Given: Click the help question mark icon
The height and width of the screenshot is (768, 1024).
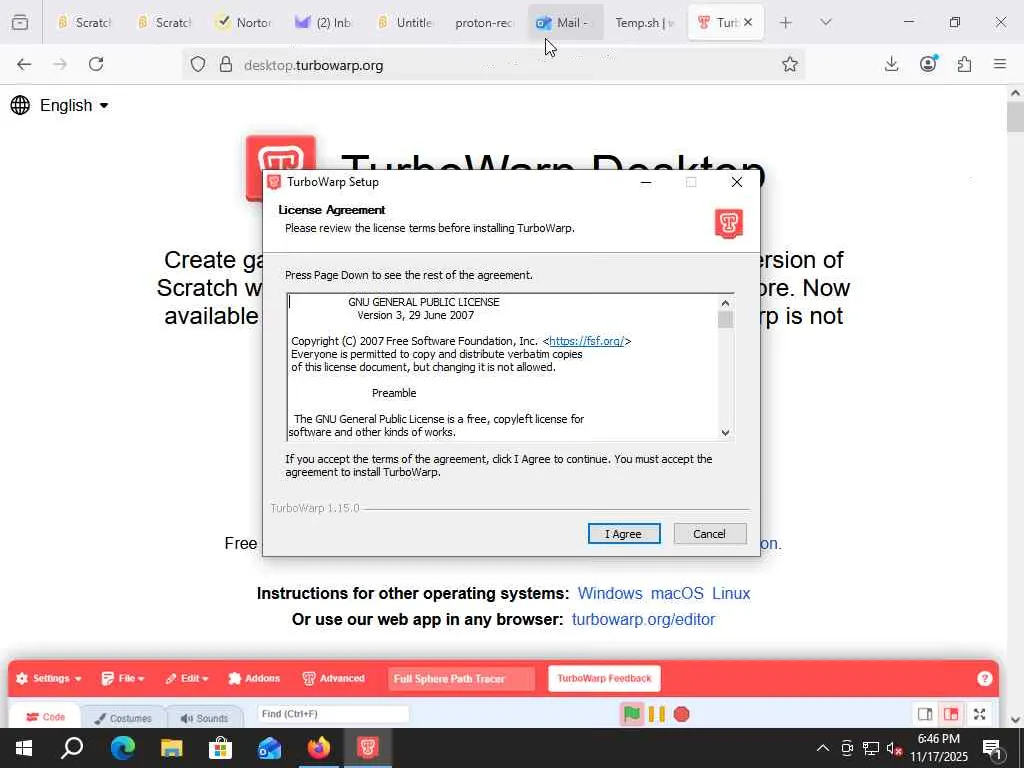Looking at the screenshot, I should point(985,679).
